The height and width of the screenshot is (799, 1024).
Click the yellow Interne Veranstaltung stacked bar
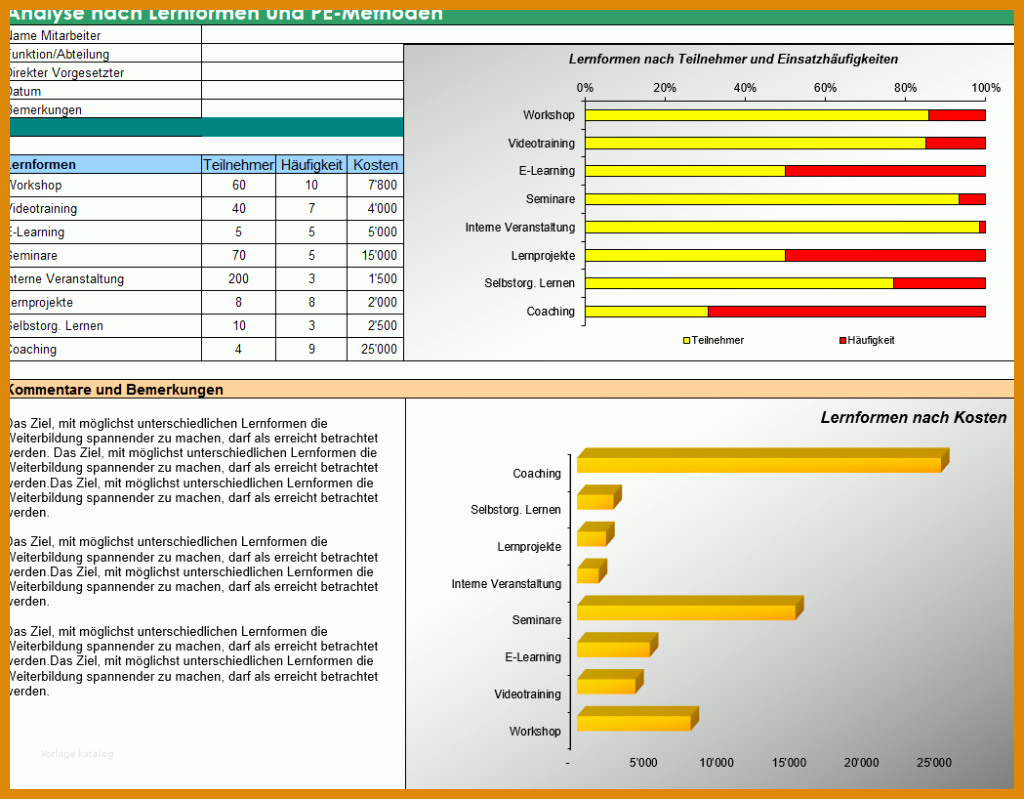(782, 227)
